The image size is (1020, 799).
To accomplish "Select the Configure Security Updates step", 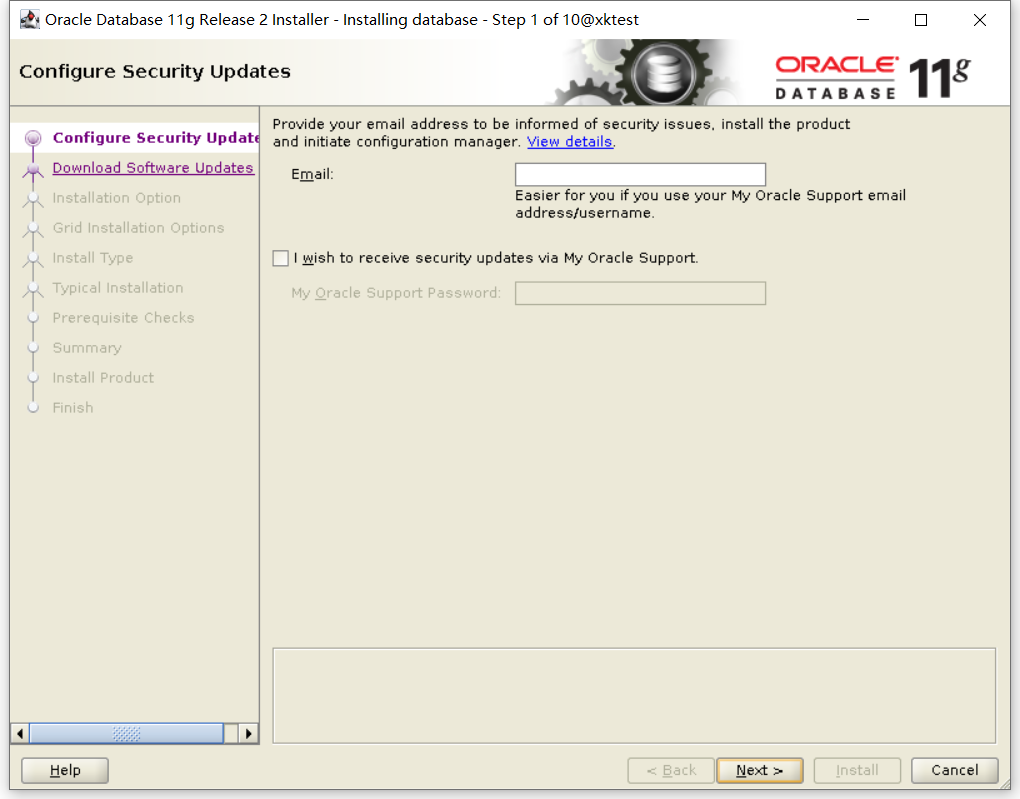I will point(156,138).
